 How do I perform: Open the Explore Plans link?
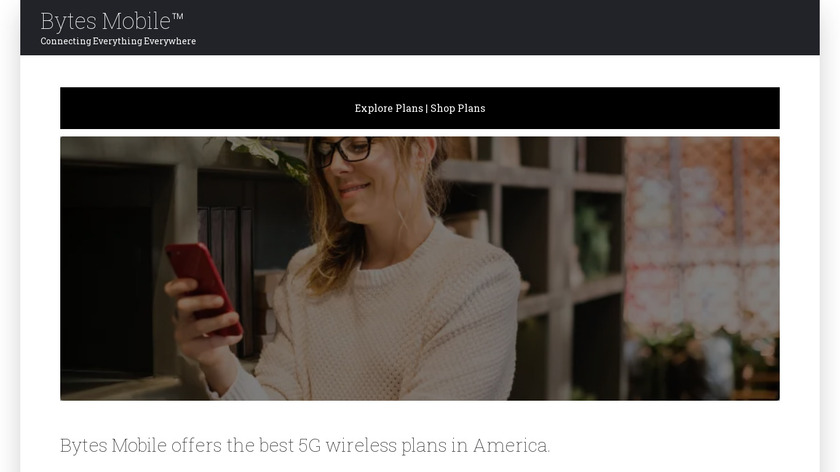[389, 108]
